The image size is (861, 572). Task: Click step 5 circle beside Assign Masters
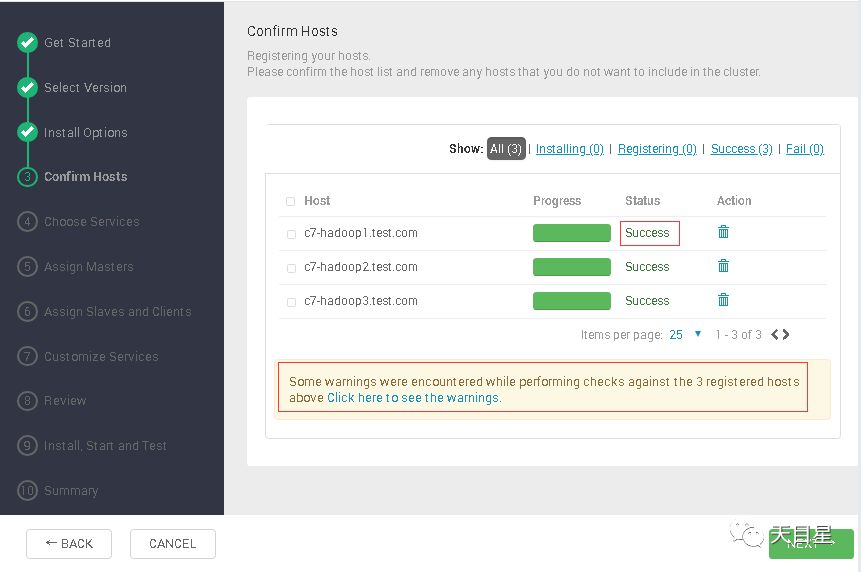27,266
